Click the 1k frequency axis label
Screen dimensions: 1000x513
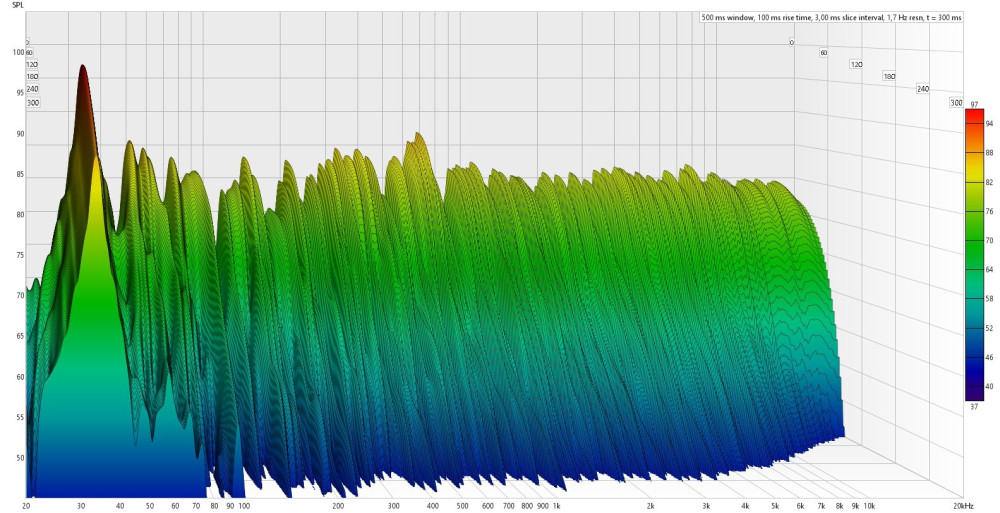556,507
